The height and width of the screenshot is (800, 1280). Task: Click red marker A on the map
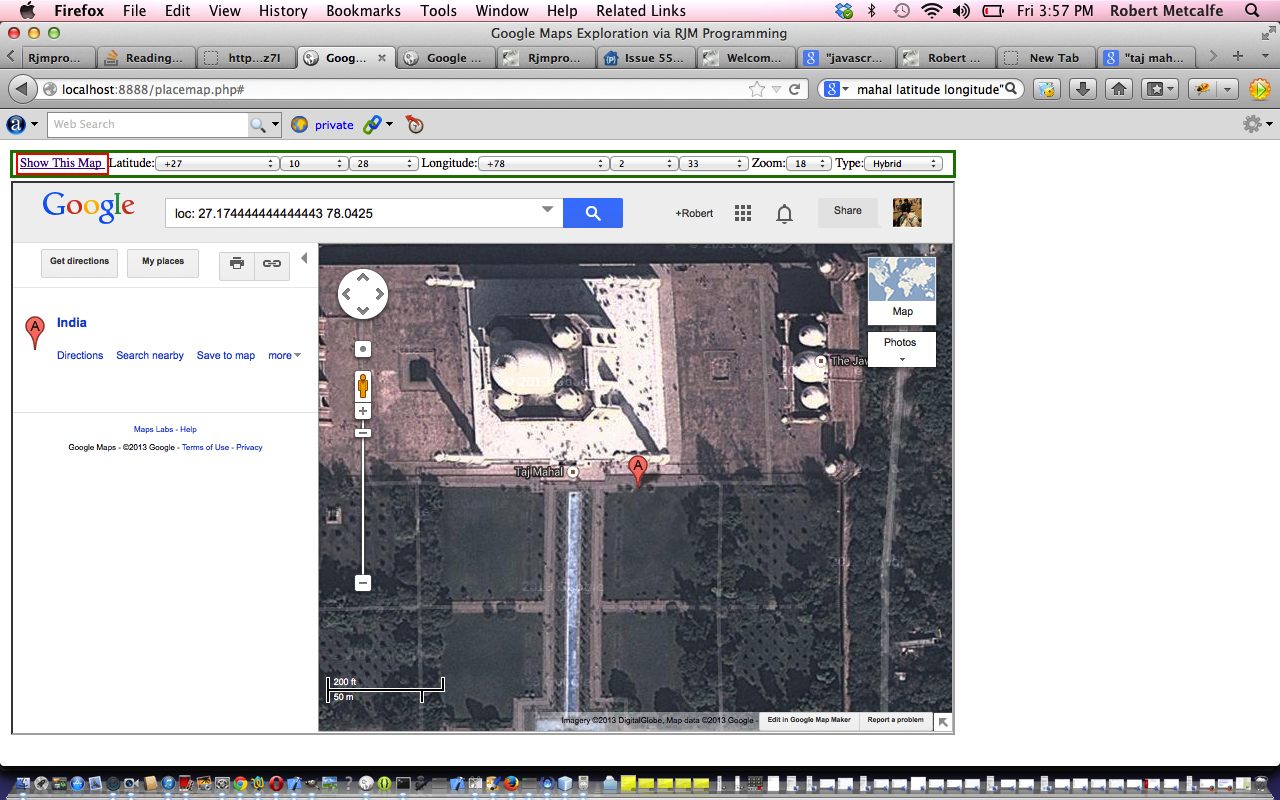[x=638, y=471]
